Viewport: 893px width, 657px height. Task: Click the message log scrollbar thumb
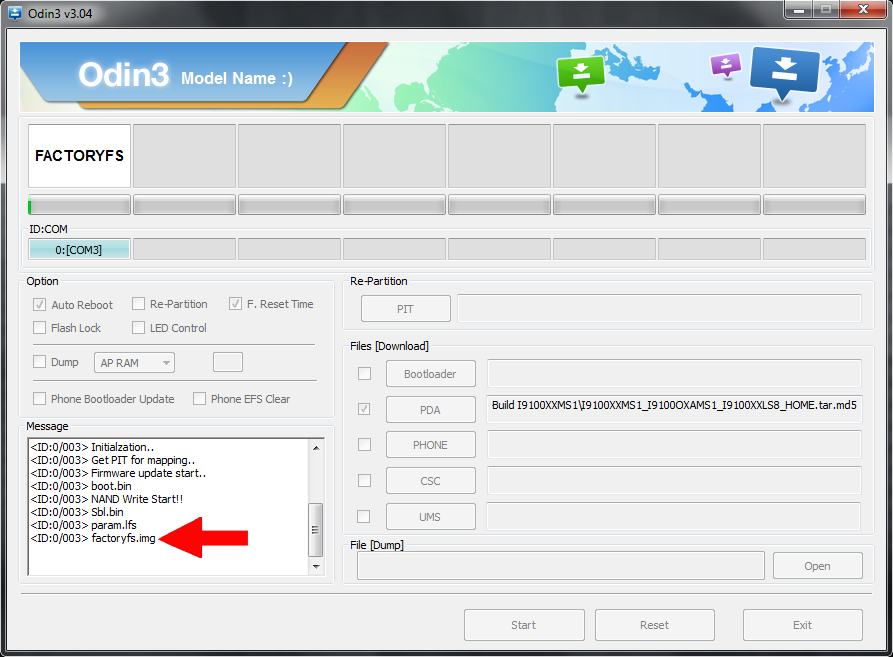point(316,529)
